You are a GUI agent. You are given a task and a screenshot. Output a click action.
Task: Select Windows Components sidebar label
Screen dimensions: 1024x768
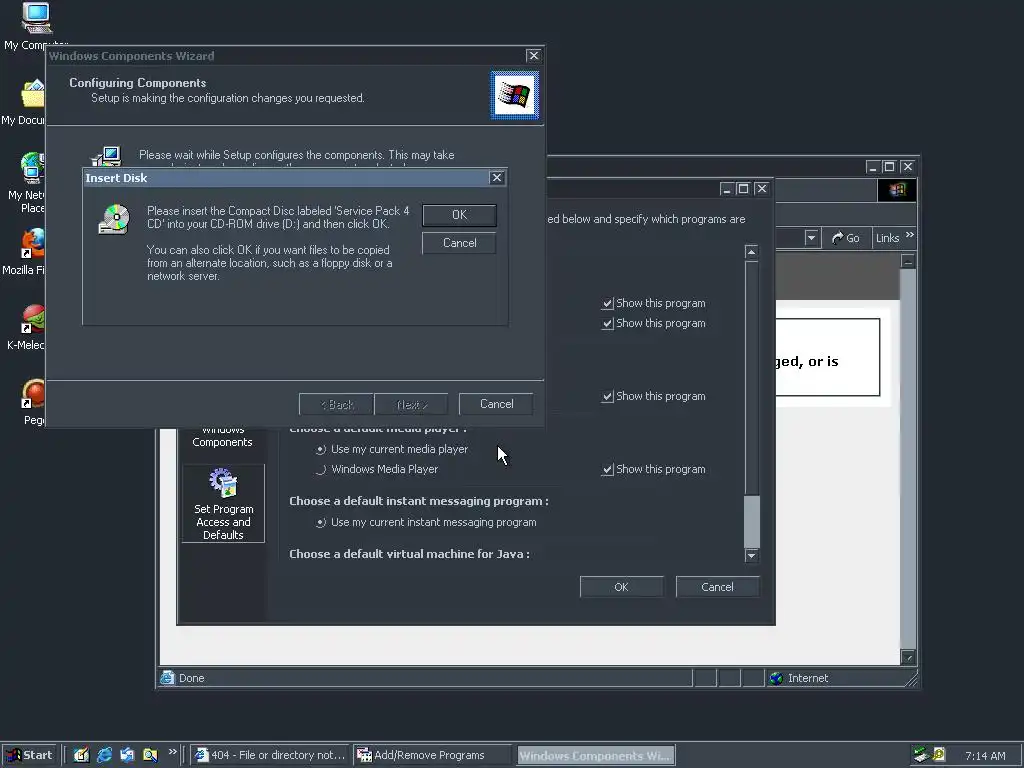223,436
